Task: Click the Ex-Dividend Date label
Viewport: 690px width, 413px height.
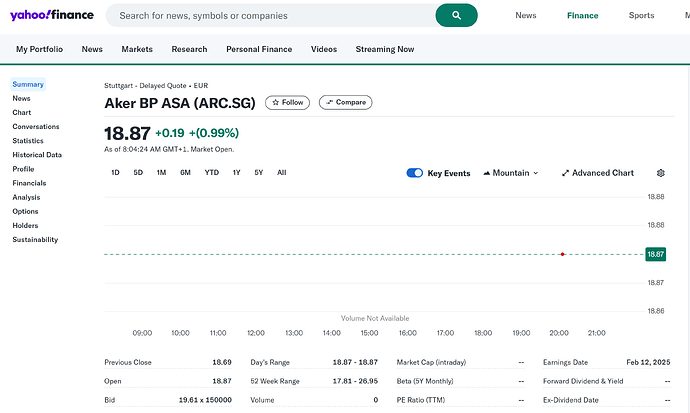Action: [571, 400]
